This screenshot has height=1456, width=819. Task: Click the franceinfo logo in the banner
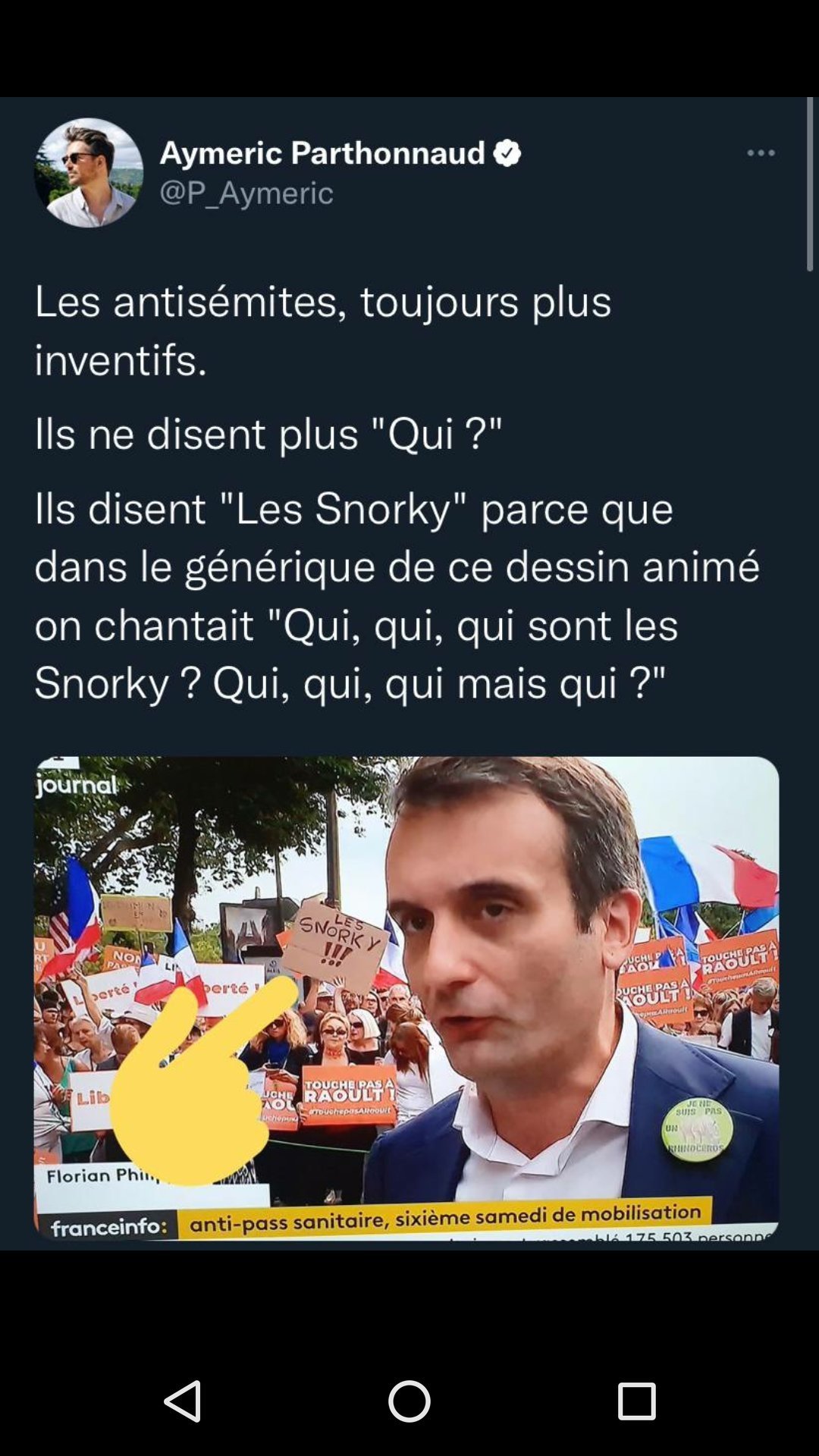tap(108, 1225)
